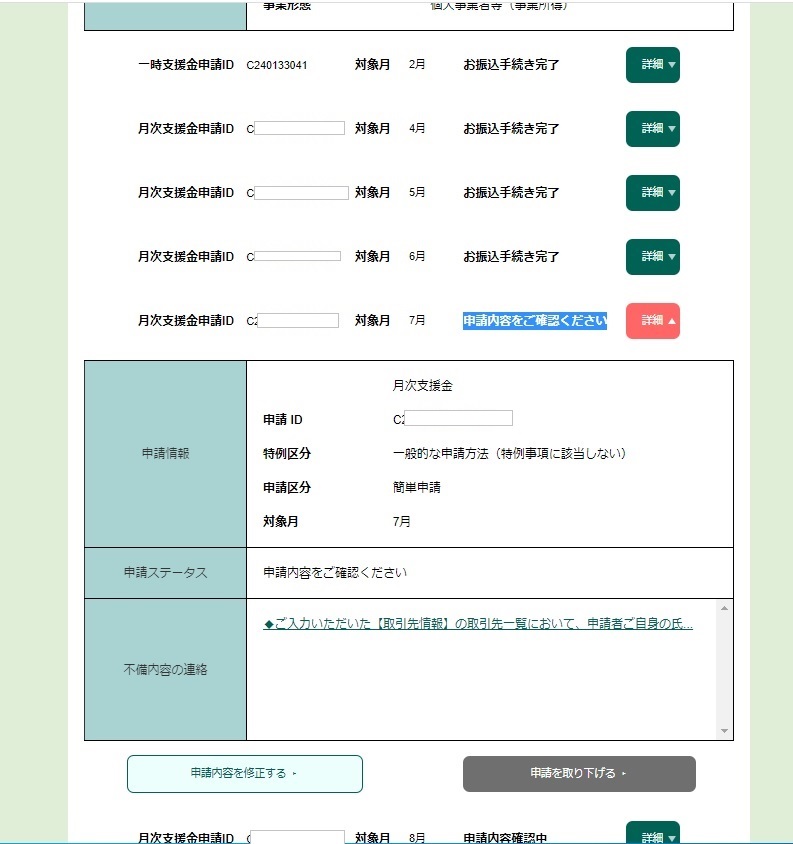Click masked ID field in 5月 row

(x=301, y=193)
